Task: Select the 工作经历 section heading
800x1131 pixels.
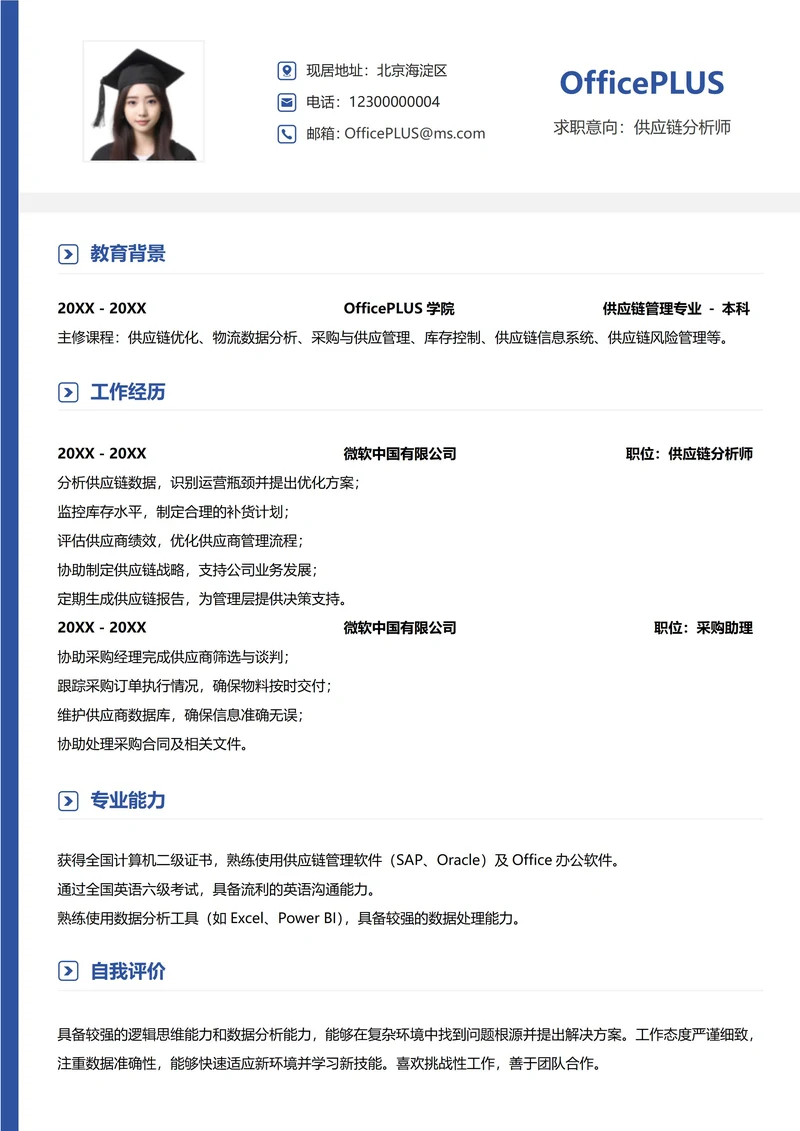Action: pyautogui.click(x=128, y=392)
